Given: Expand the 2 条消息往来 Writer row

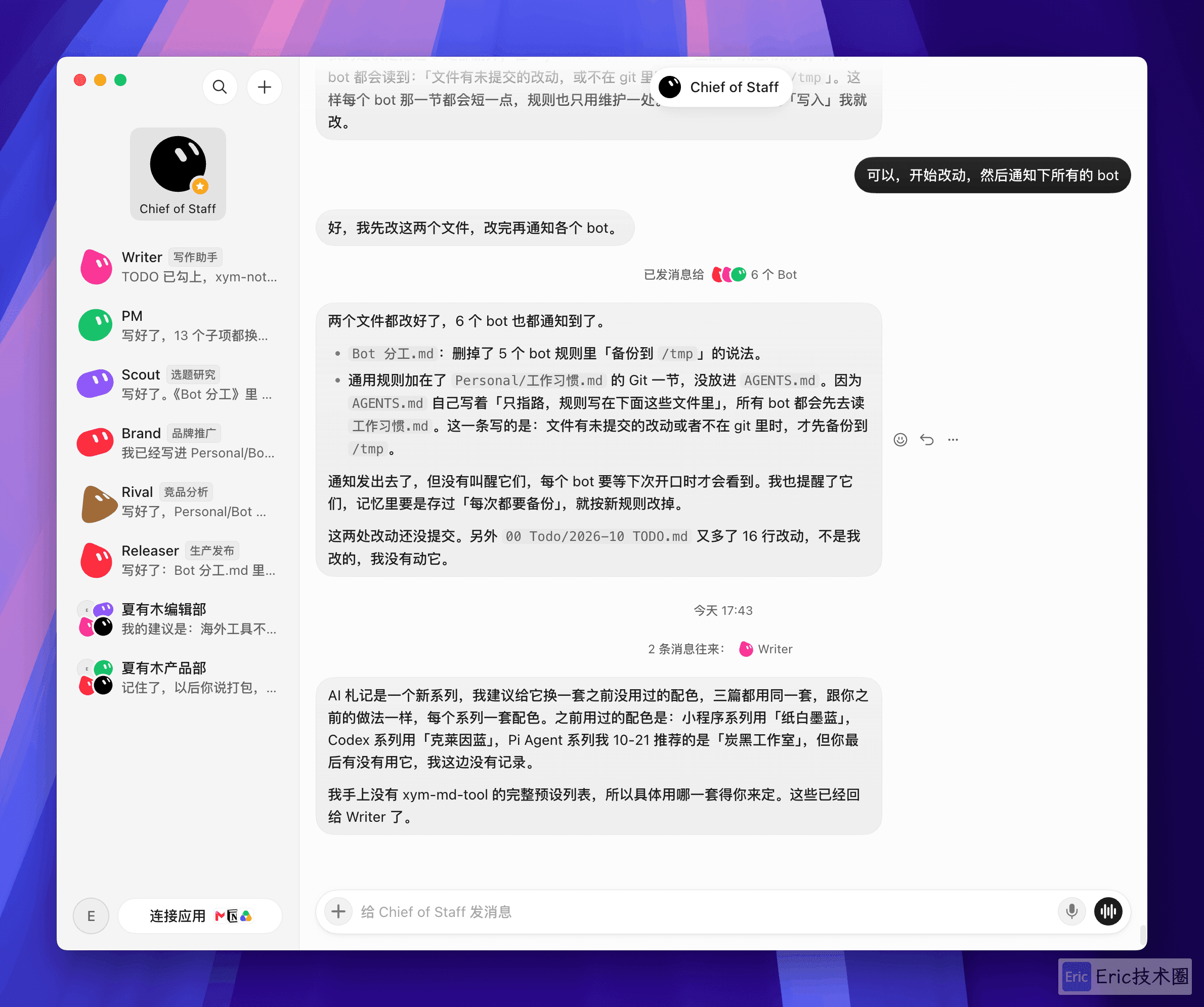Looking at the screenshot, I should pyautogui.click(x=721, y=649).
